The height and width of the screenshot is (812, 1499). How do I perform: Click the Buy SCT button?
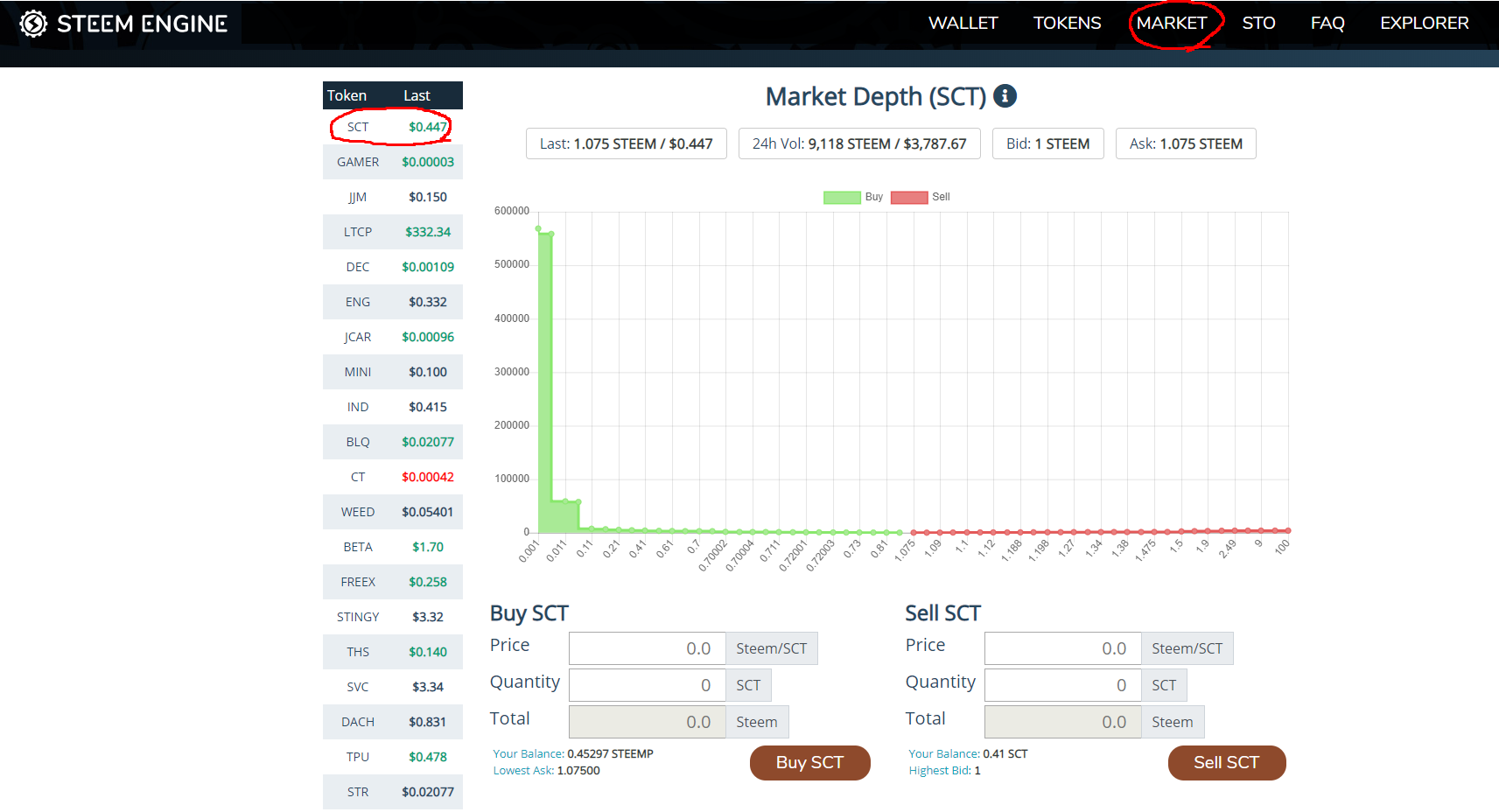[809, 762]
